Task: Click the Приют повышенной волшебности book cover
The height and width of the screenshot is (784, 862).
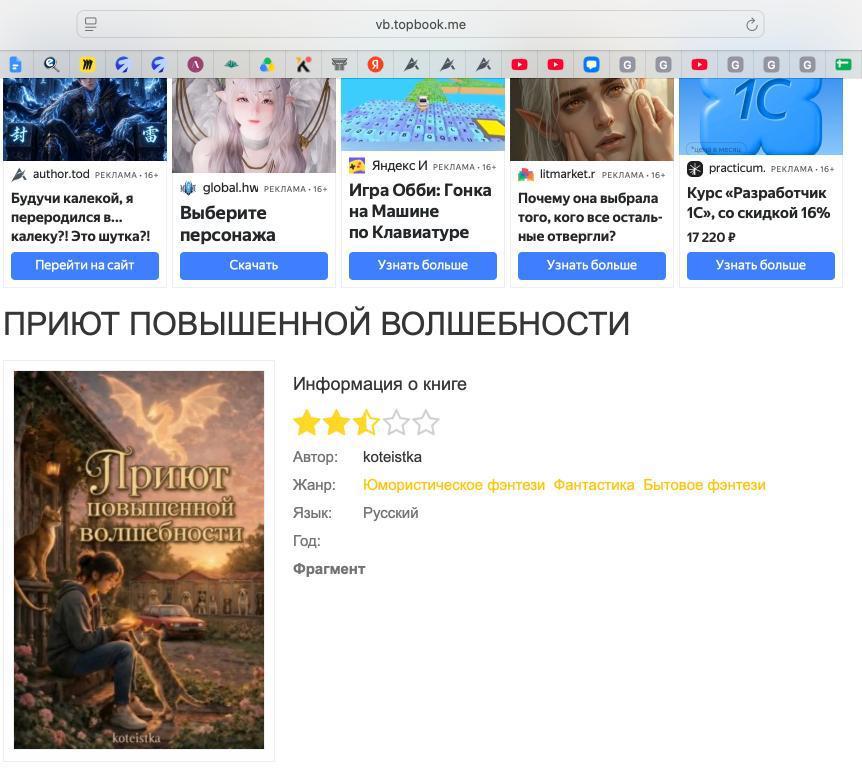Action: tap(139, 560)
